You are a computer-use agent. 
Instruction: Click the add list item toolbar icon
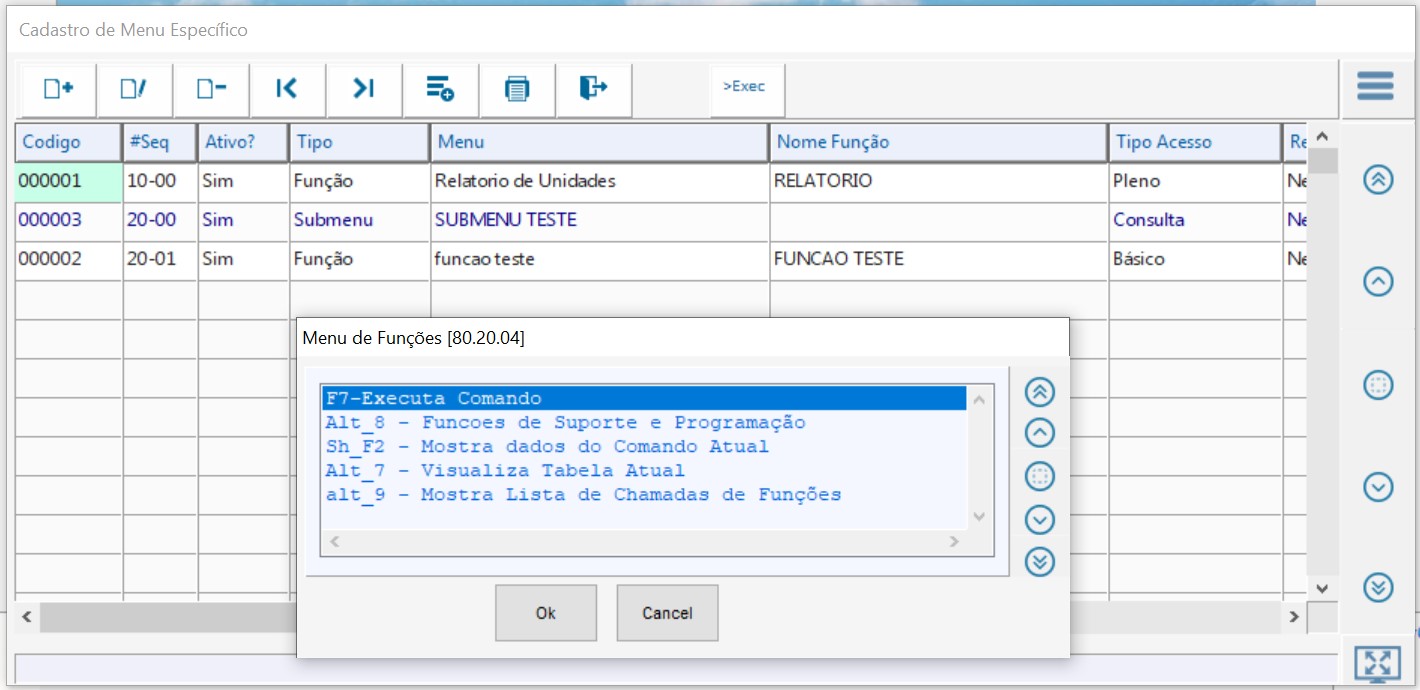pyautogui.click(x=440, y=89)
